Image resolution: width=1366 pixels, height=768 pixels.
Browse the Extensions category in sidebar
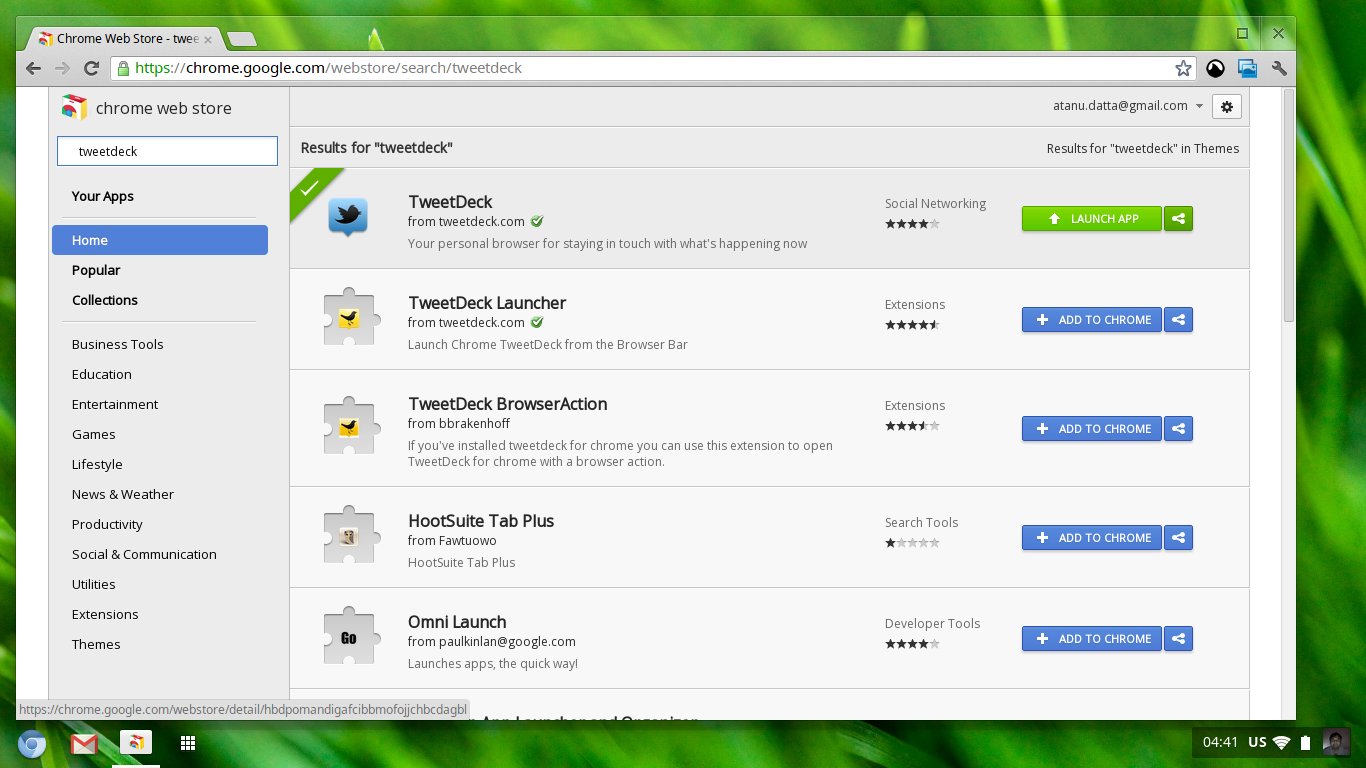point(105,614)
